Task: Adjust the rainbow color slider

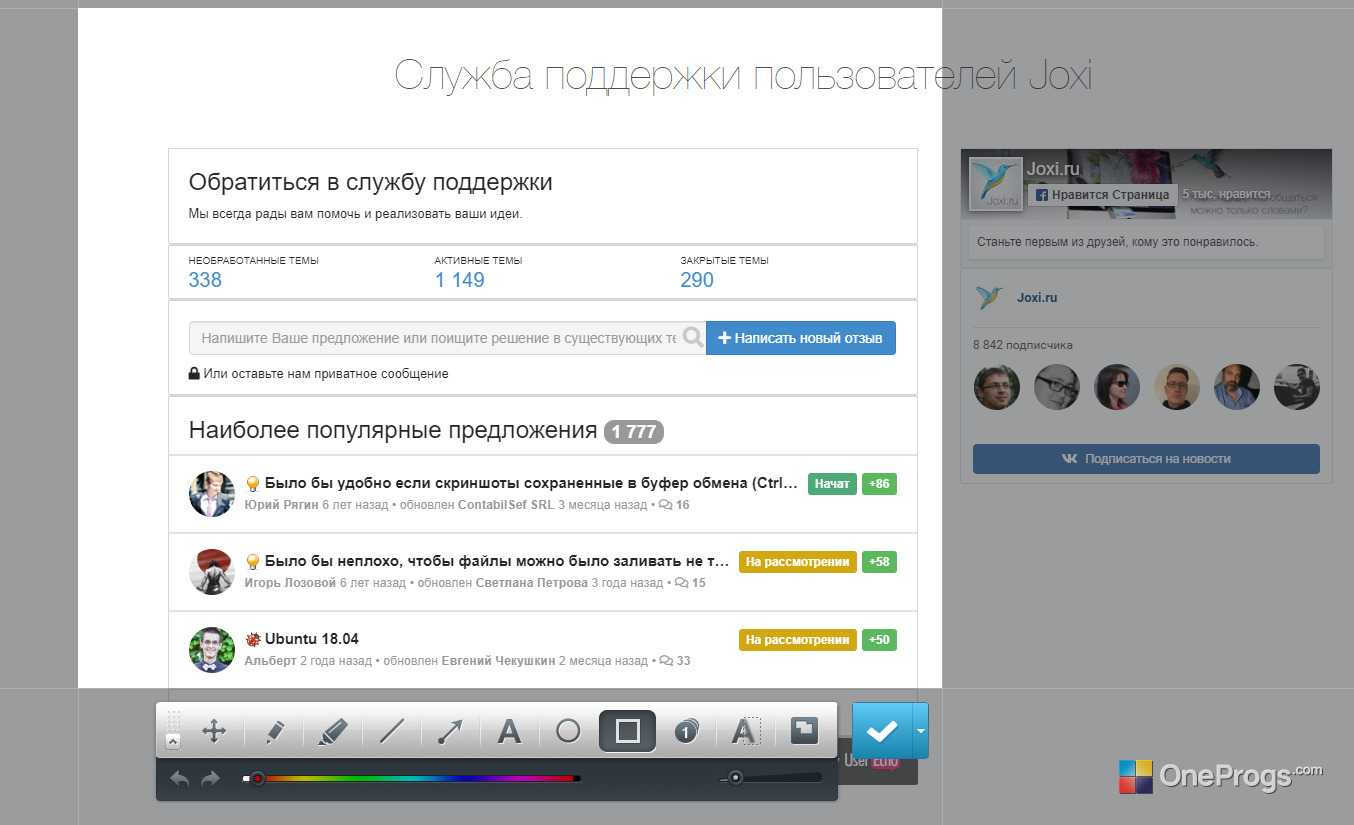Action: pyautogui.click(x=411, y=778)
